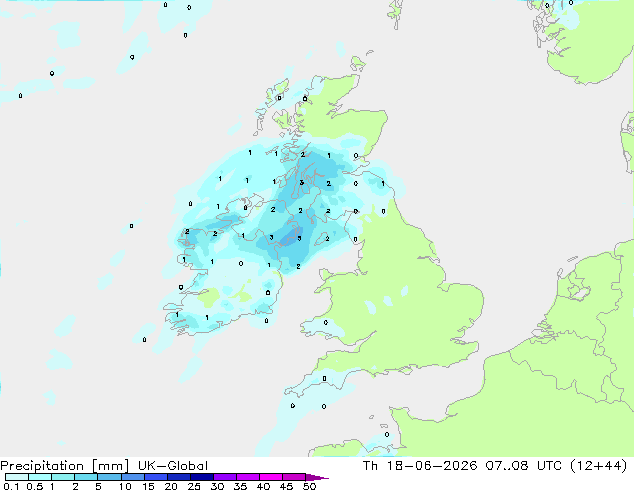Click the 35–40 mm violet legend swatch

click(247, 477)
